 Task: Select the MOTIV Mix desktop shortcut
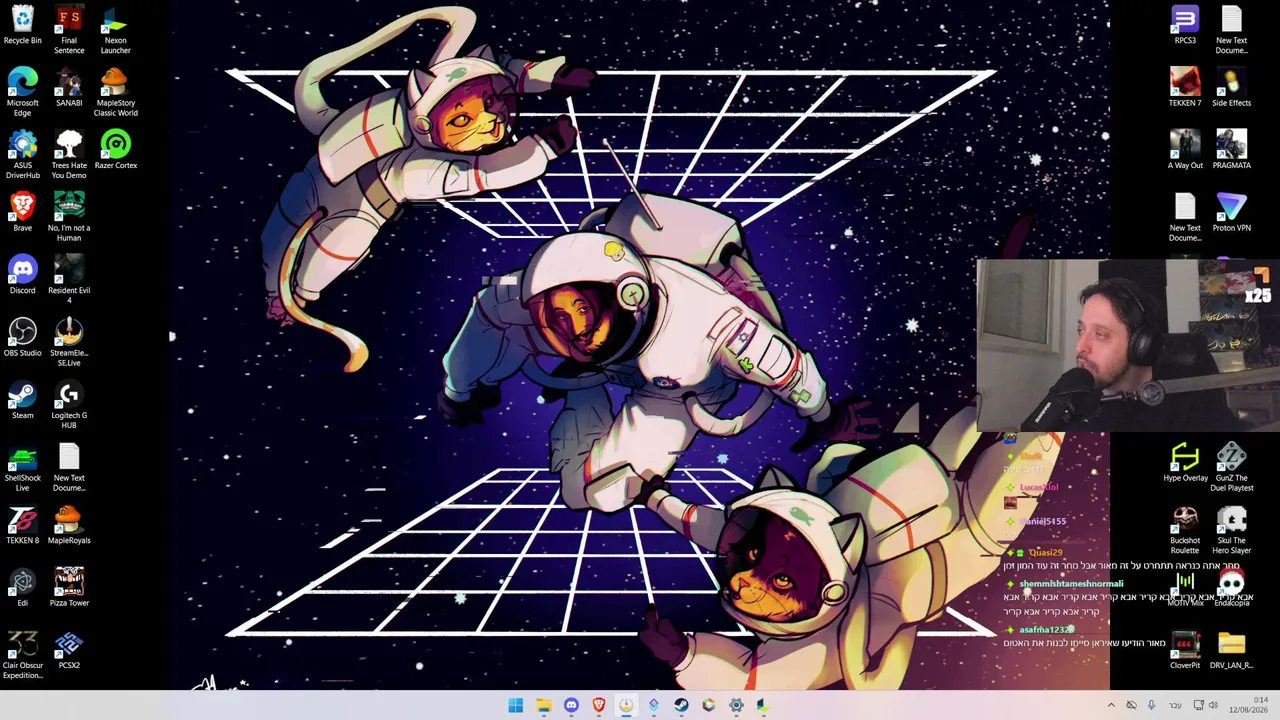(1185, 588)
